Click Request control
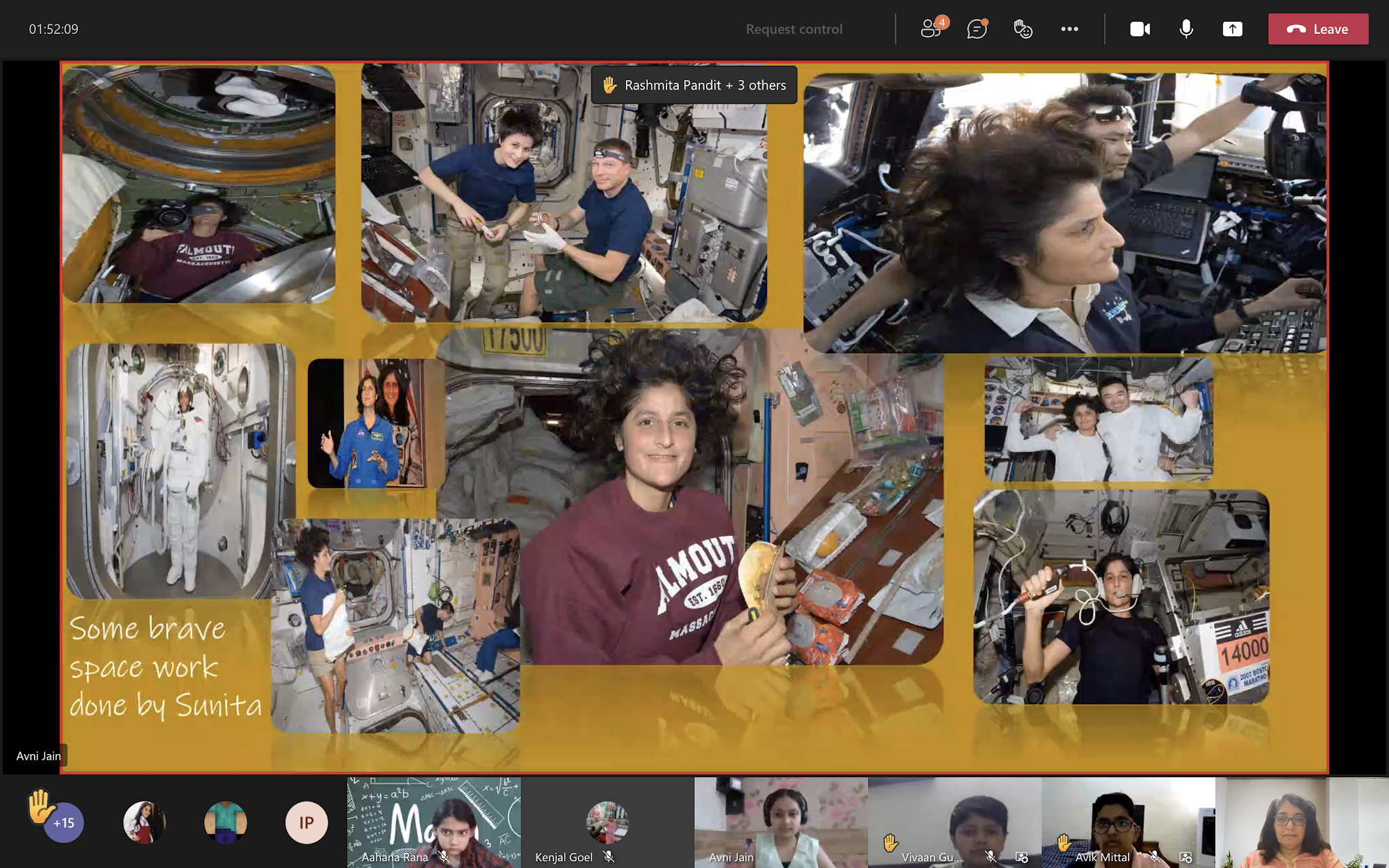The height and width of the screenshot is (868, 1389). pos(794,29)
